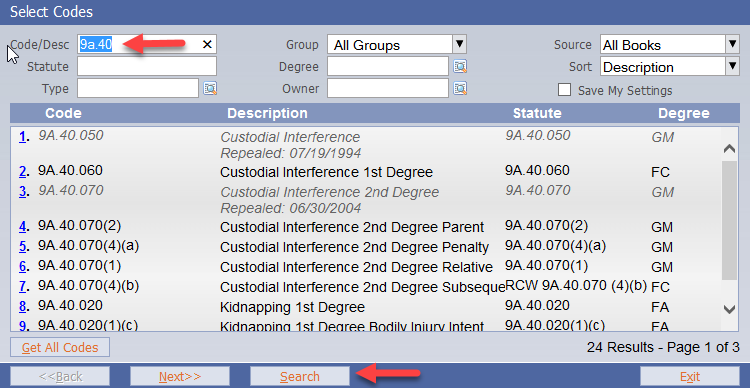Click into the Degree input field

click(x=388, y=66)
